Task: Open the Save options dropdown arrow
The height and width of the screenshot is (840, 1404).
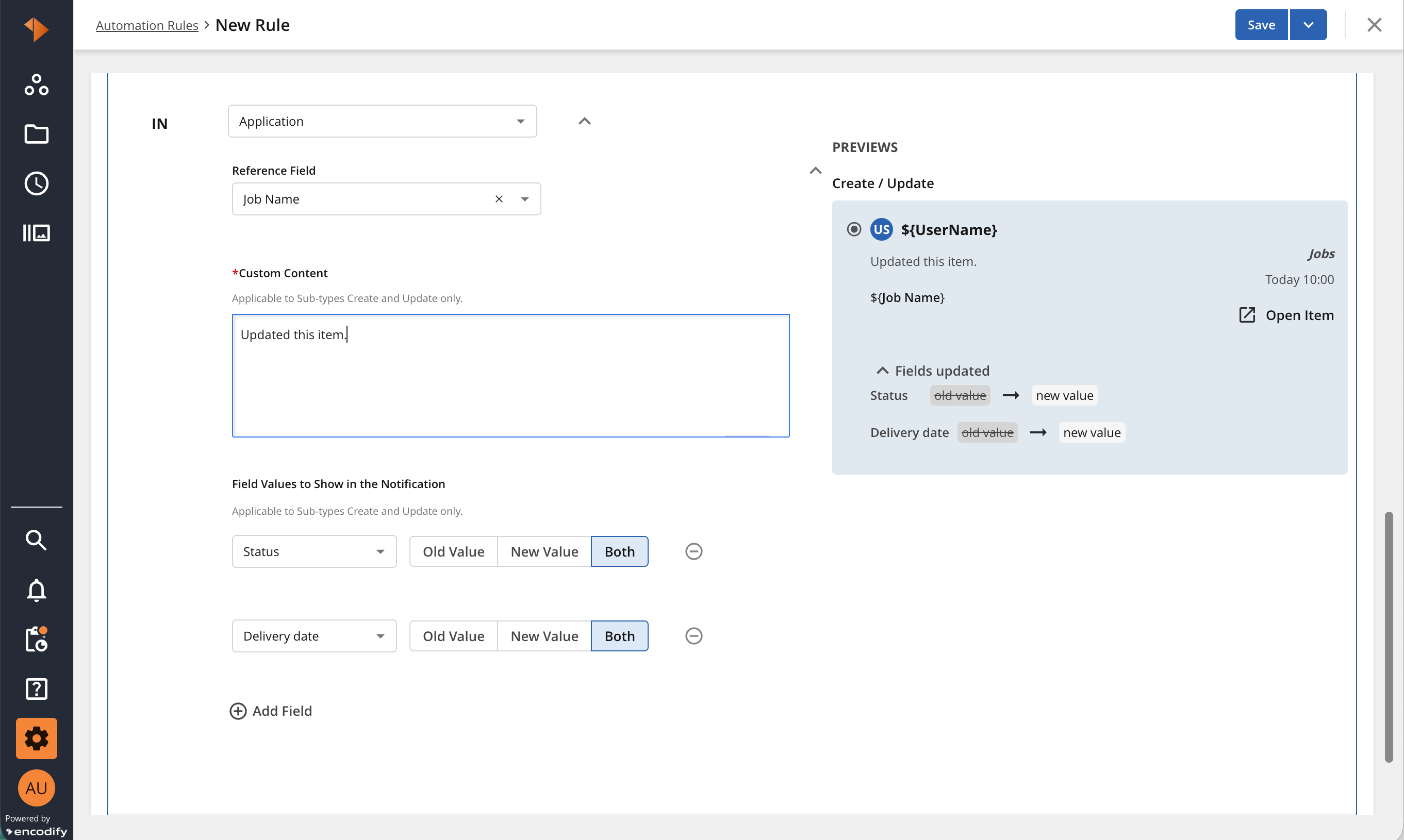Action: tap(1308, 25)
